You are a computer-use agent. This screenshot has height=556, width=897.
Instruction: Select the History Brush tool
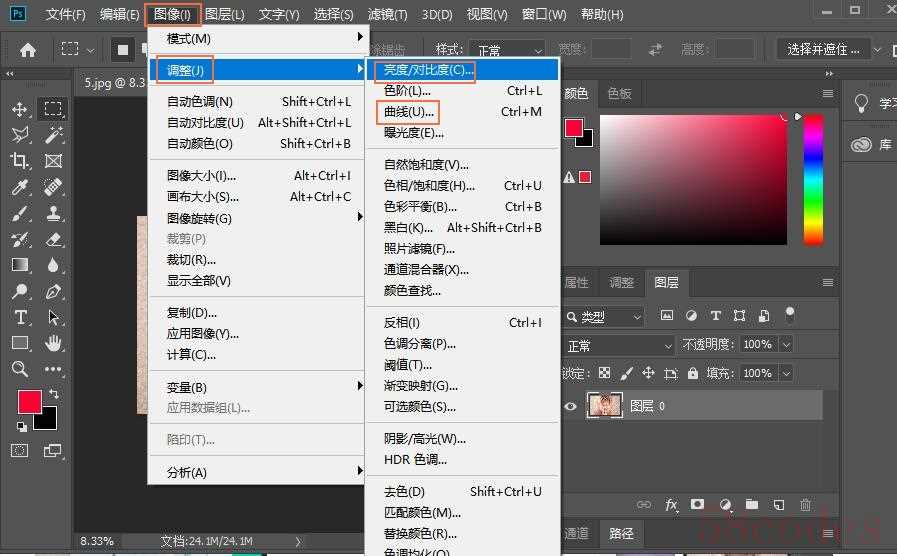[20, 239]
